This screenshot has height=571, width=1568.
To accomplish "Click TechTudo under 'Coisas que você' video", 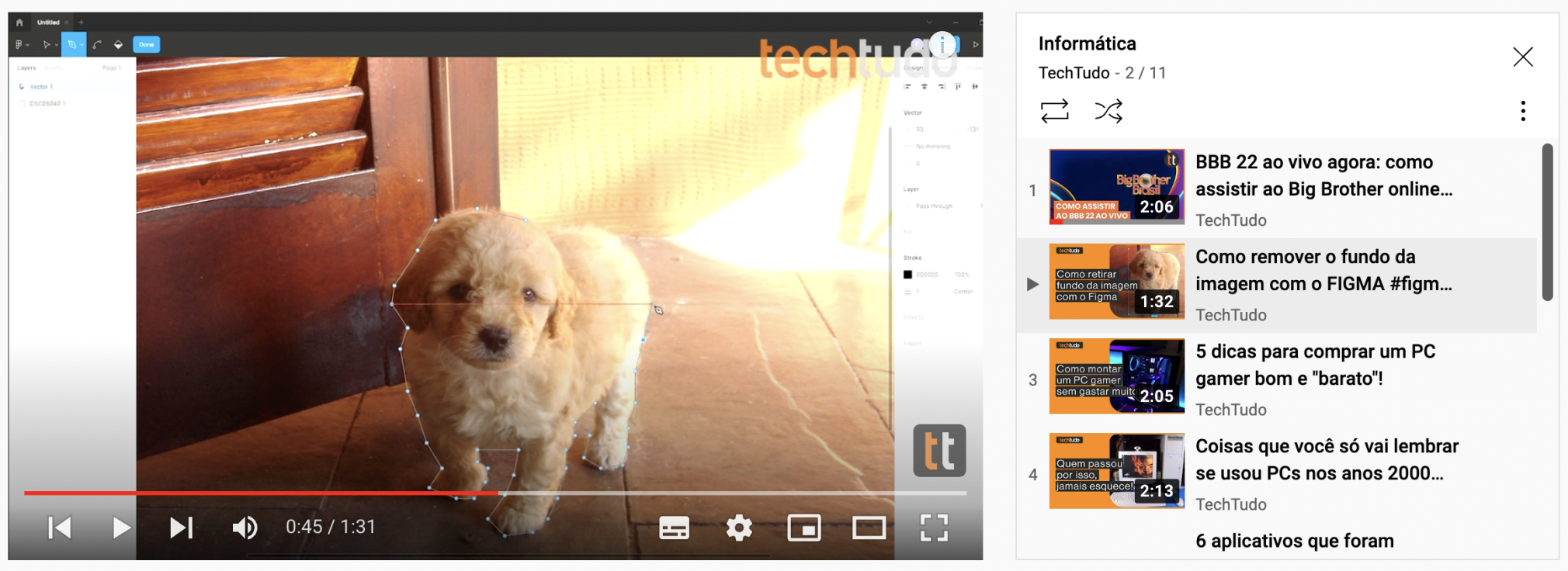I will [1230, 504].
